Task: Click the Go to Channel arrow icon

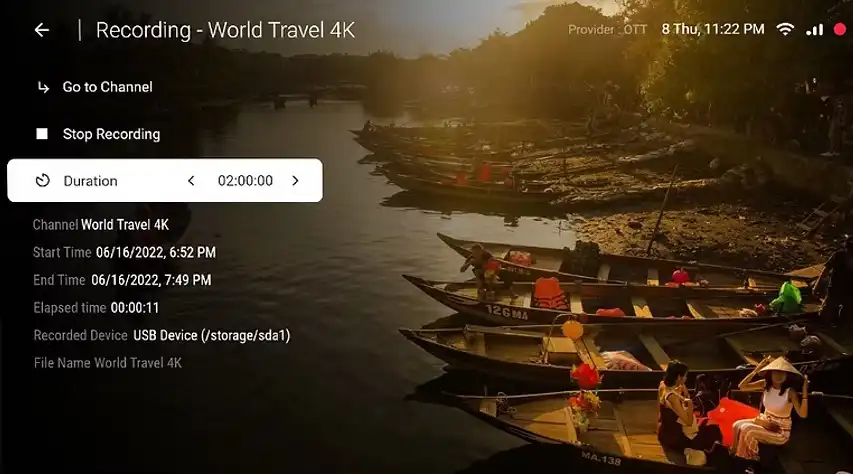Action: pyautogui.click(x=43, y=87)
